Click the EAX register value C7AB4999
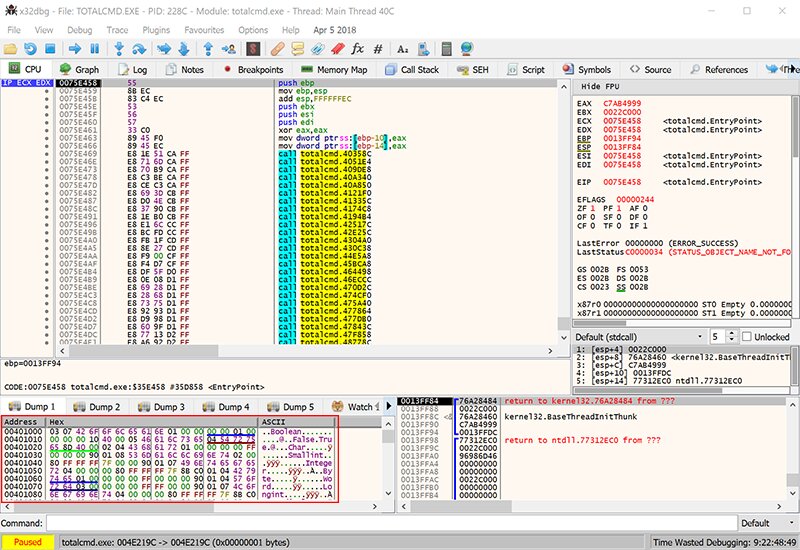 [x=622, y=104]
